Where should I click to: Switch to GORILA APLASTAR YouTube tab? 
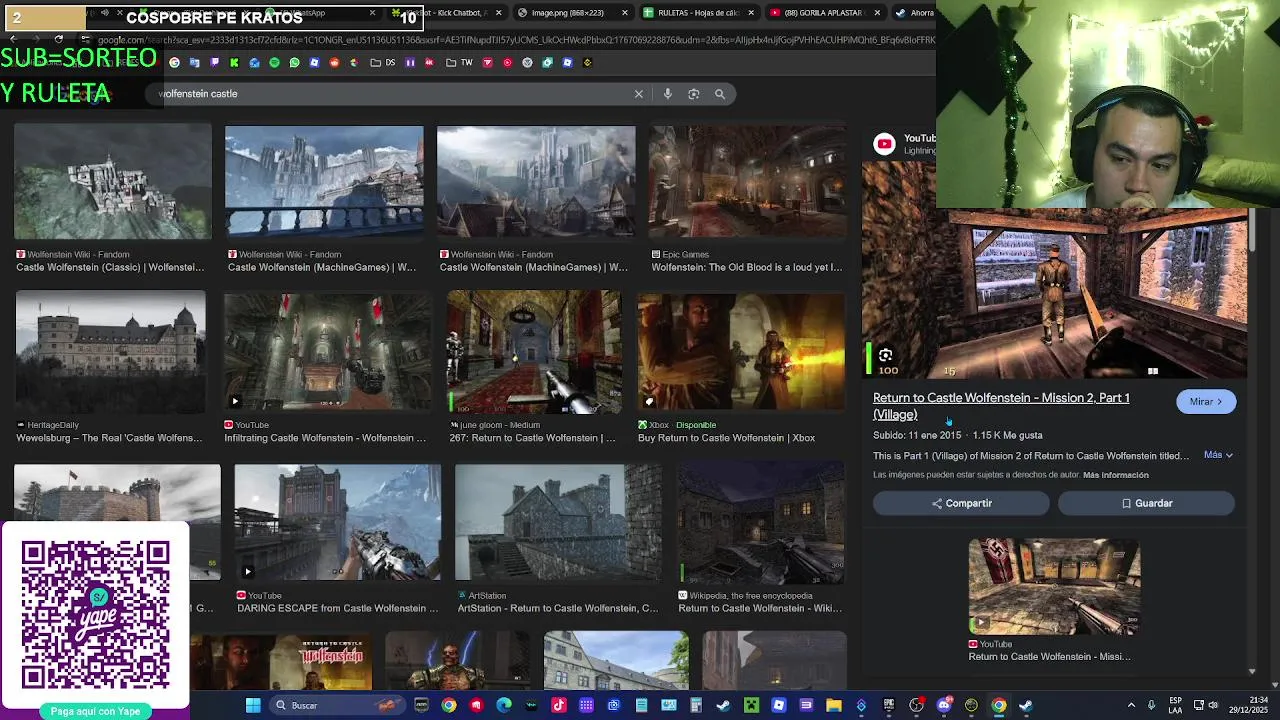[825, 13]
